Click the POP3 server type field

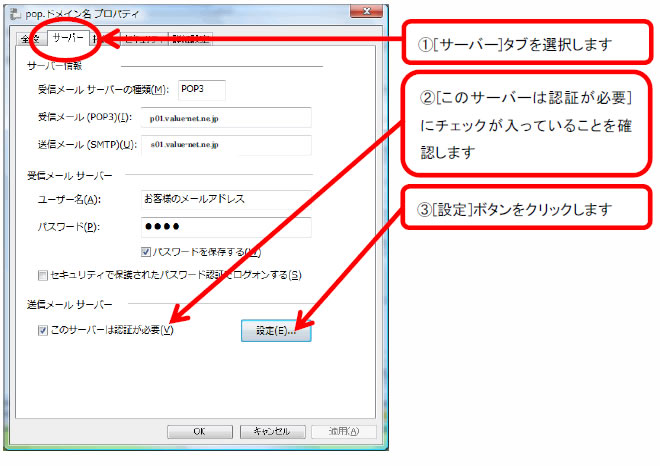pos(201,90)
